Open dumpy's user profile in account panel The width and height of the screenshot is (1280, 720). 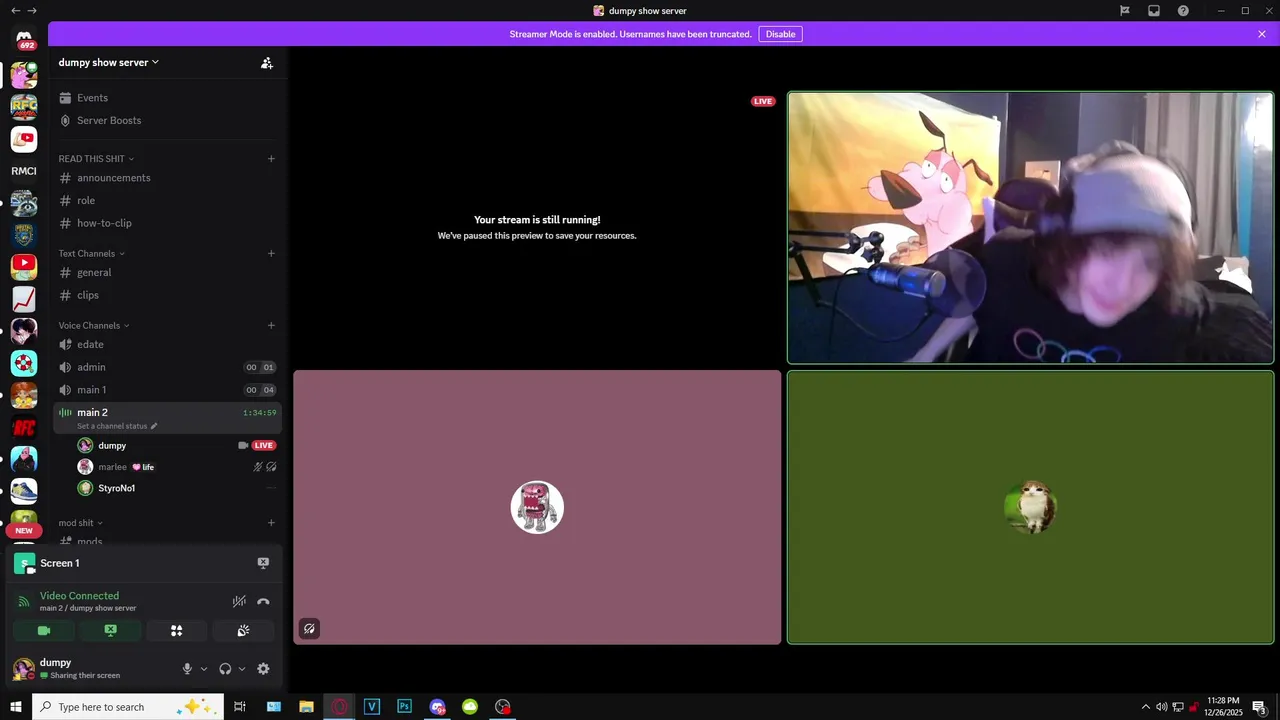[x=90, y=668]
